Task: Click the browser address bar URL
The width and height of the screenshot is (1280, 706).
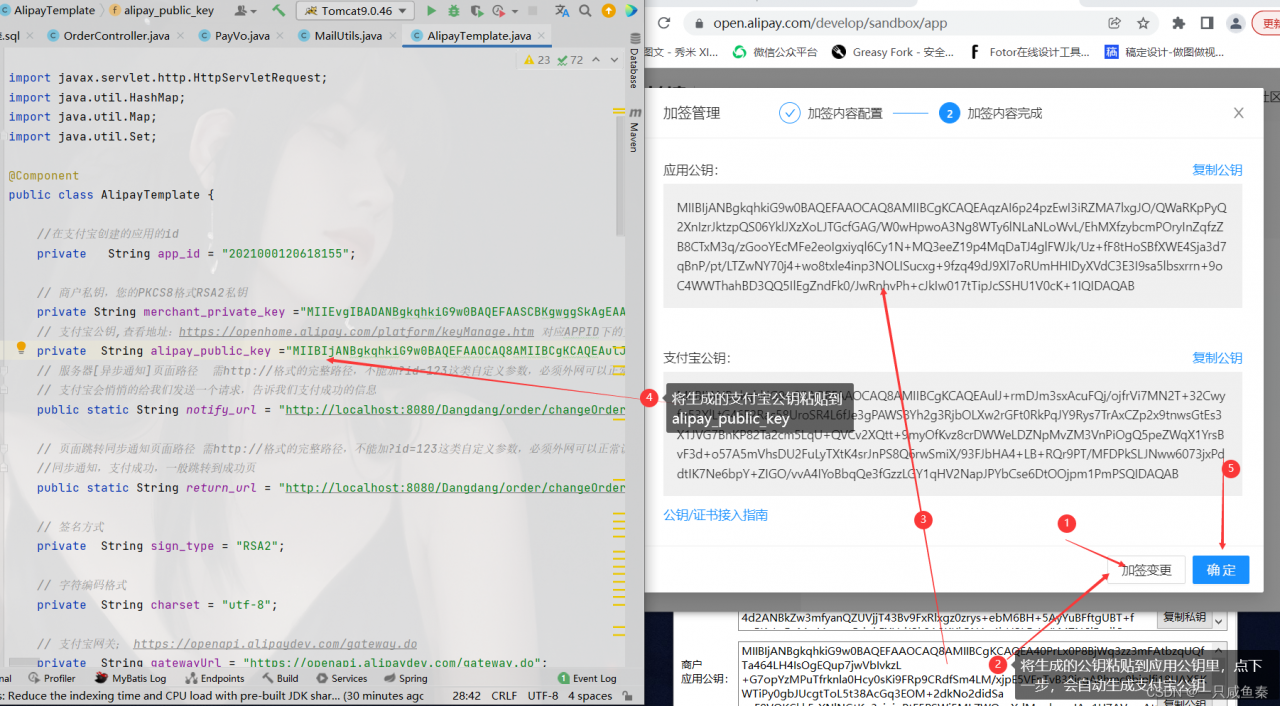Action: tap(830, 23)
